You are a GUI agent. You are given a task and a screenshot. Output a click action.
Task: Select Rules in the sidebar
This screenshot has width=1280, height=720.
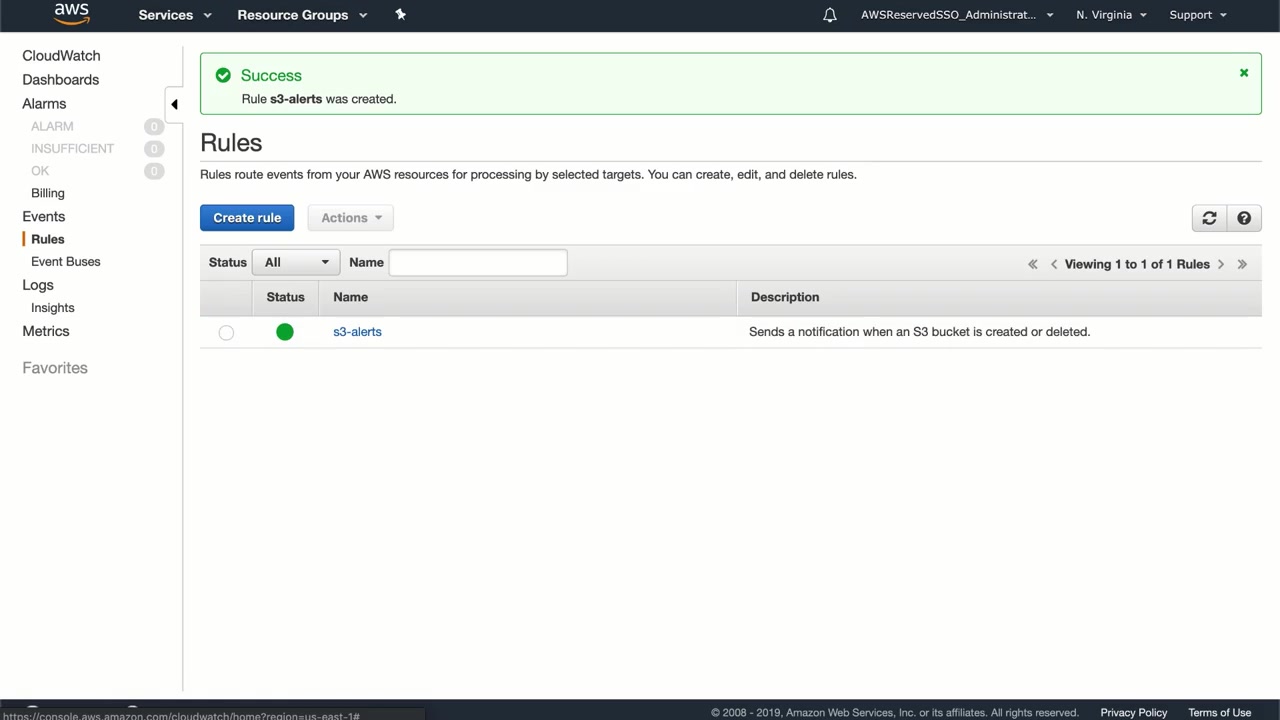pyautogui.click(x=48, y=240)
